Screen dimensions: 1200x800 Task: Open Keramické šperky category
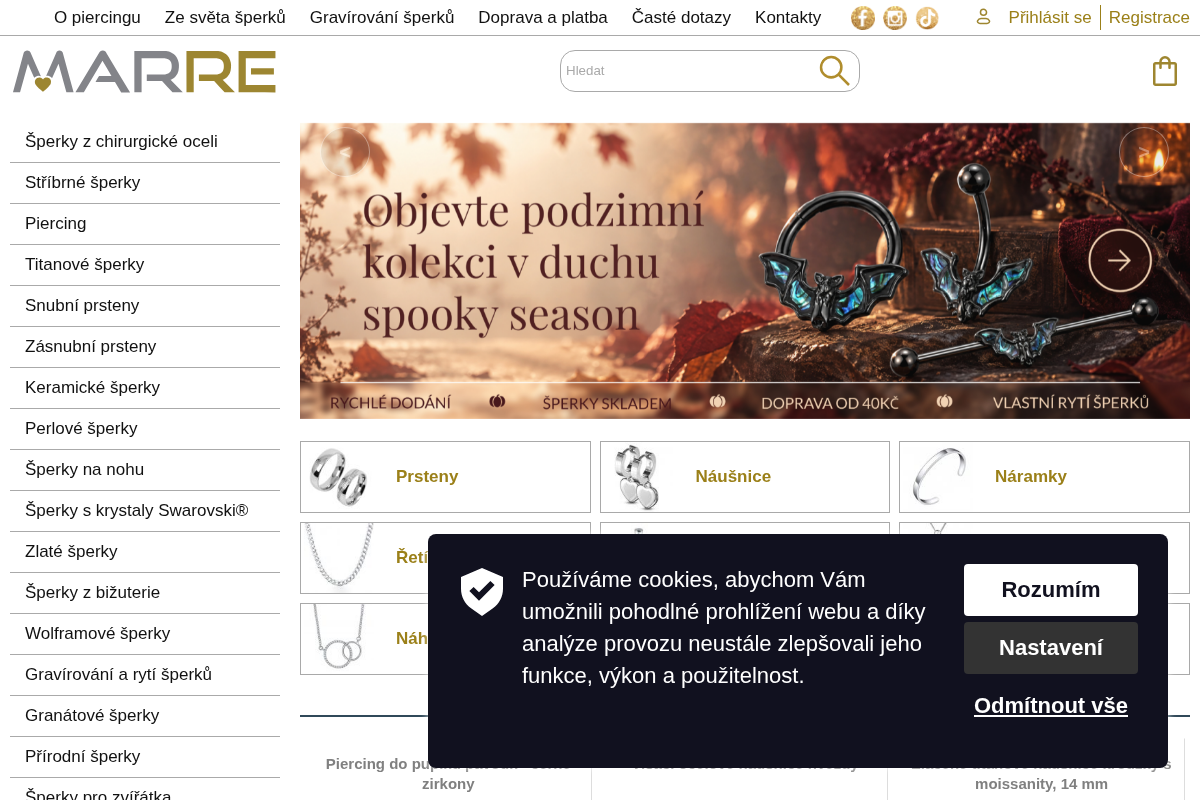(145, 388)
